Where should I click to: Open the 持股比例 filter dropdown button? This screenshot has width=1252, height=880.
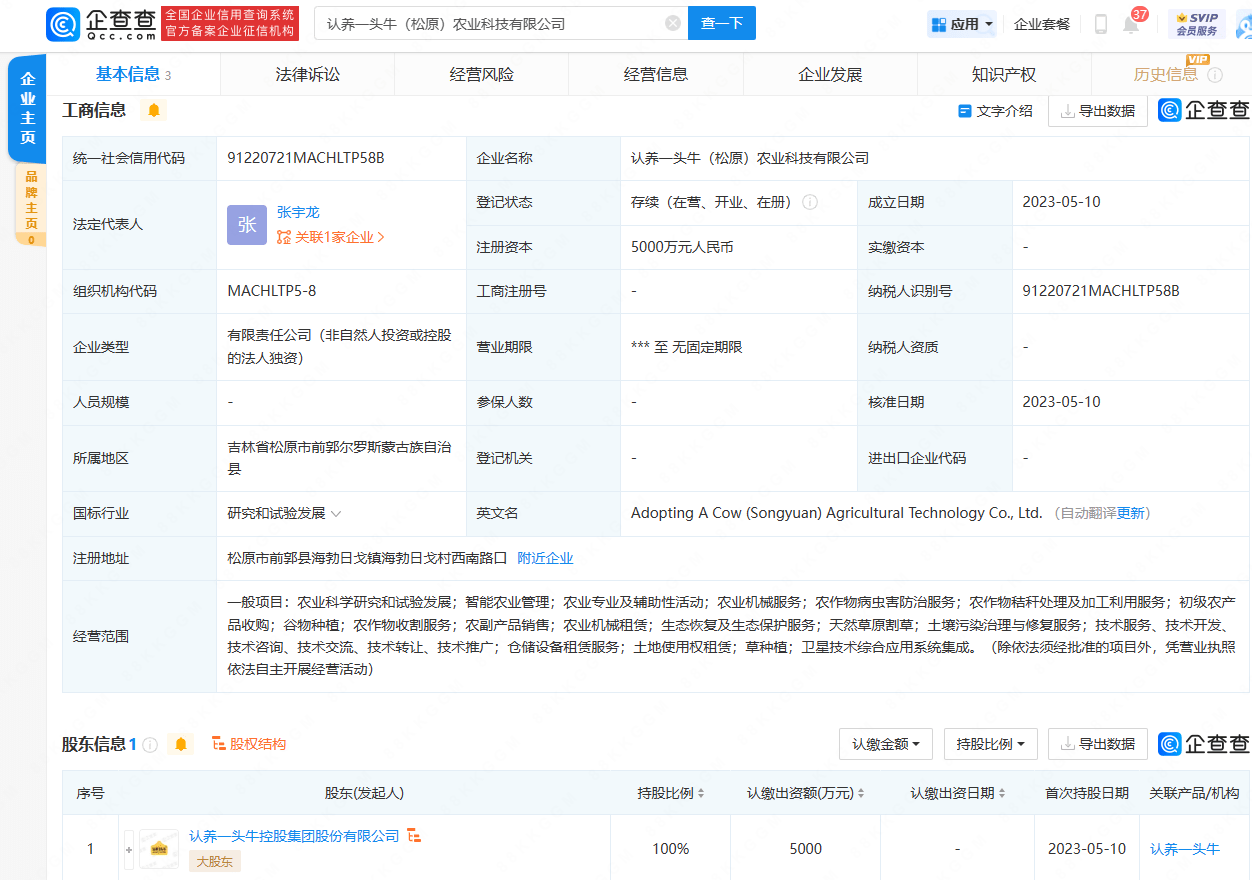[990, 744]
